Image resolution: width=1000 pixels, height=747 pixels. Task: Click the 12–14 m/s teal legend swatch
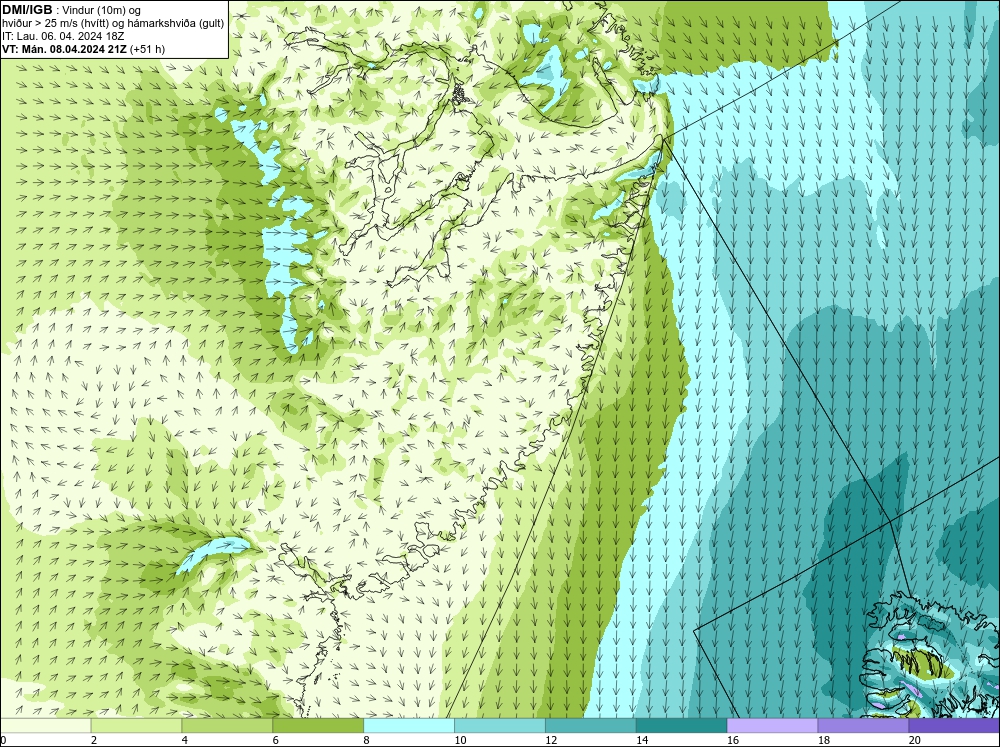591,725
